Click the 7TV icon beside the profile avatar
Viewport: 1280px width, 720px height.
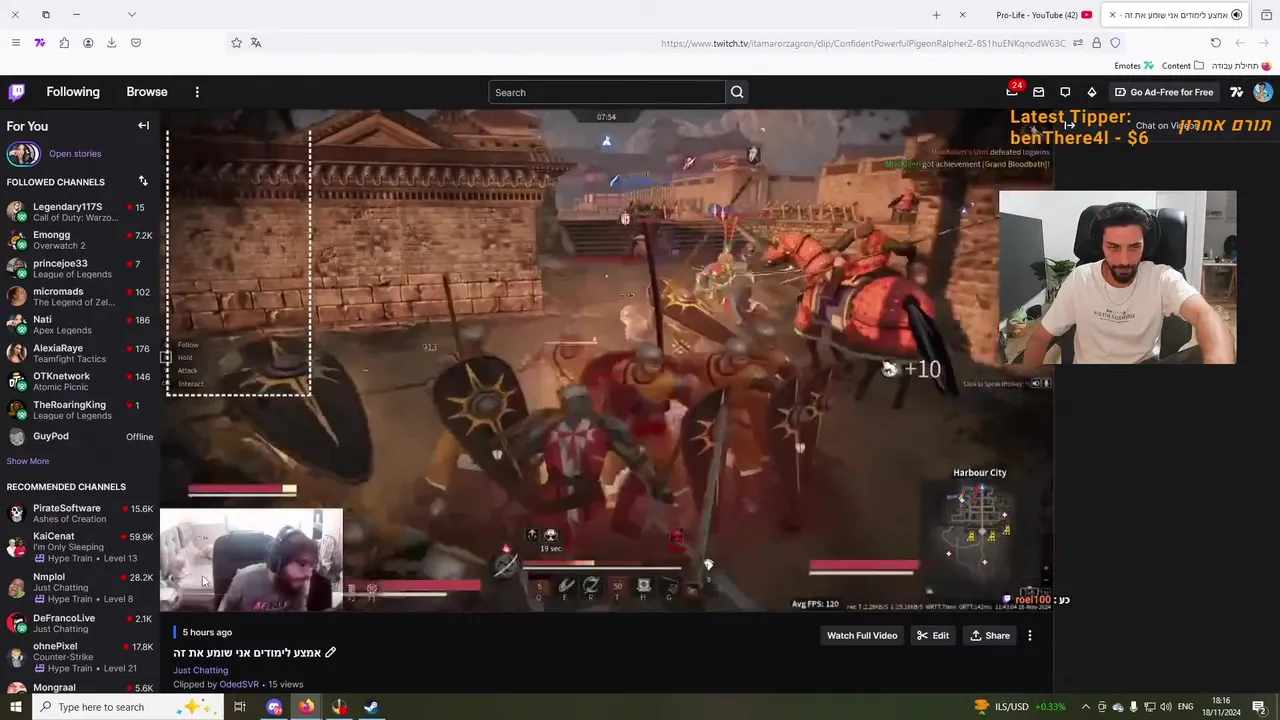1236,92
